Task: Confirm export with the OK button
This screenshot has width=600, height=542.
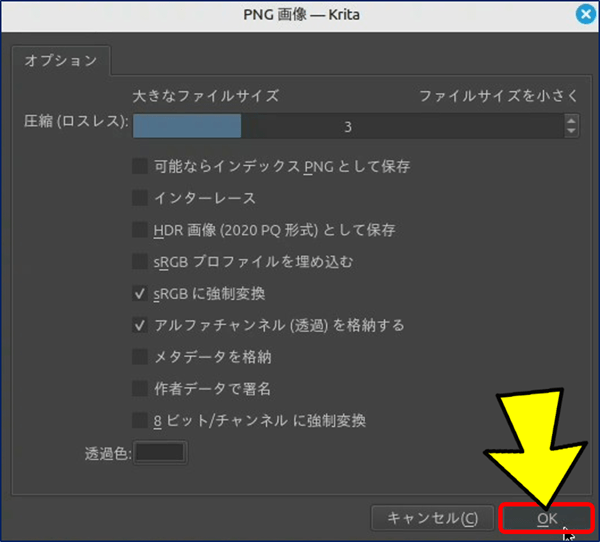Action: point(547,518)
